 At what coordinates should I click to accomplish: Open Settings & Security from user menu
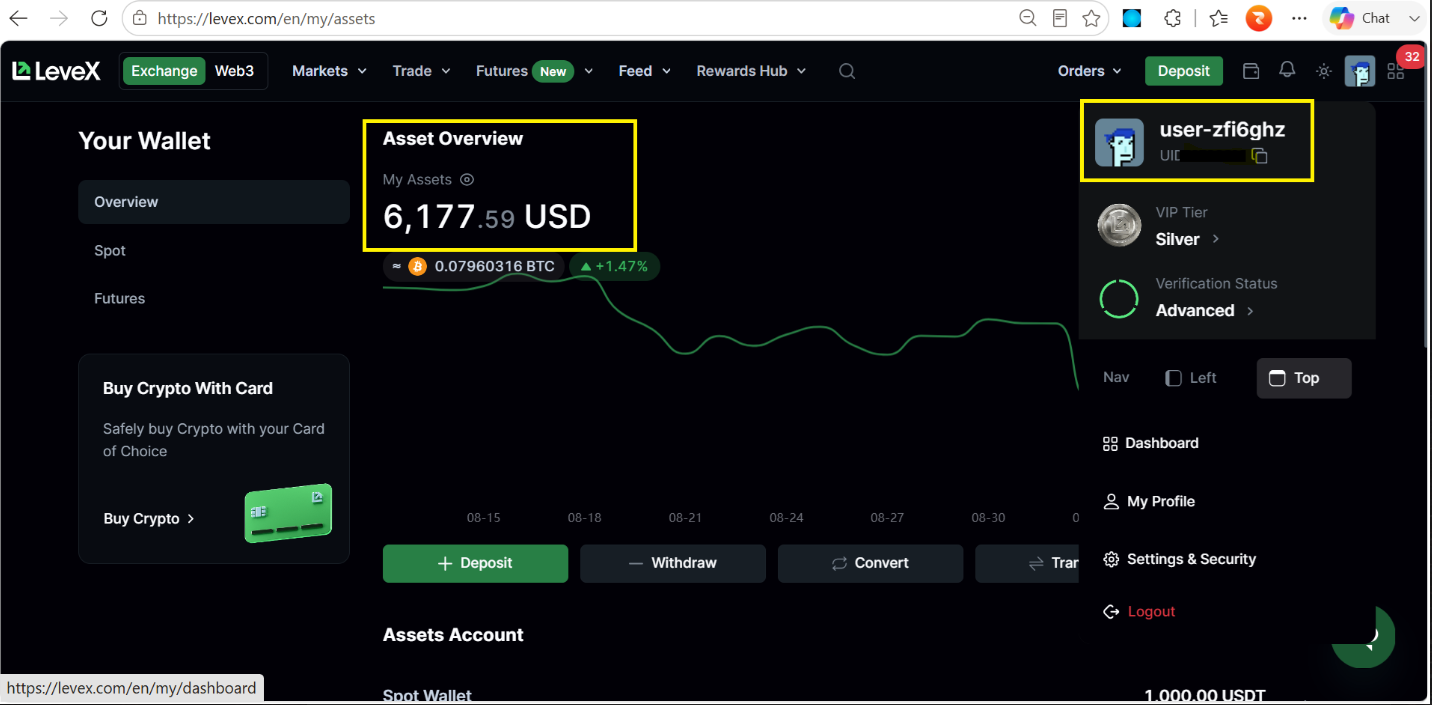tap(1179, 559)
